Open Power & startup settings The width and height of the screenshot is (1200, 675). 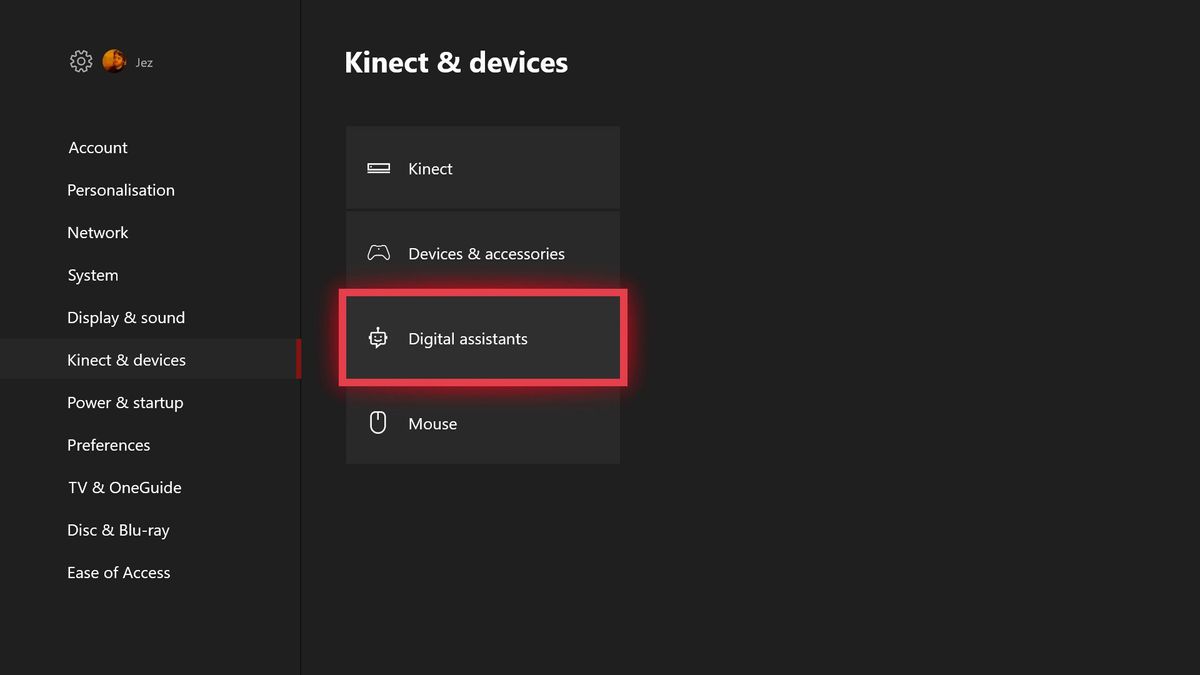tap(125, 402)
